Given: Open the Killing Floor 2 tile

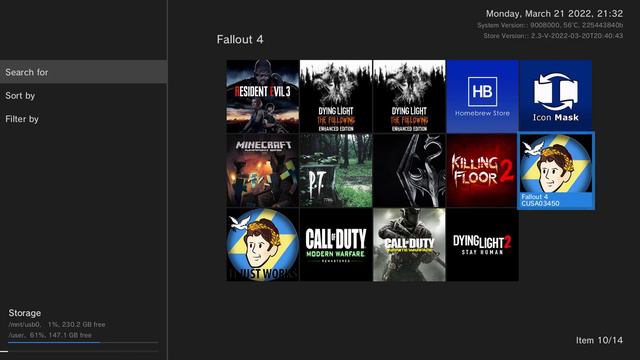Looking at the screenshot, I should point(482,171).
